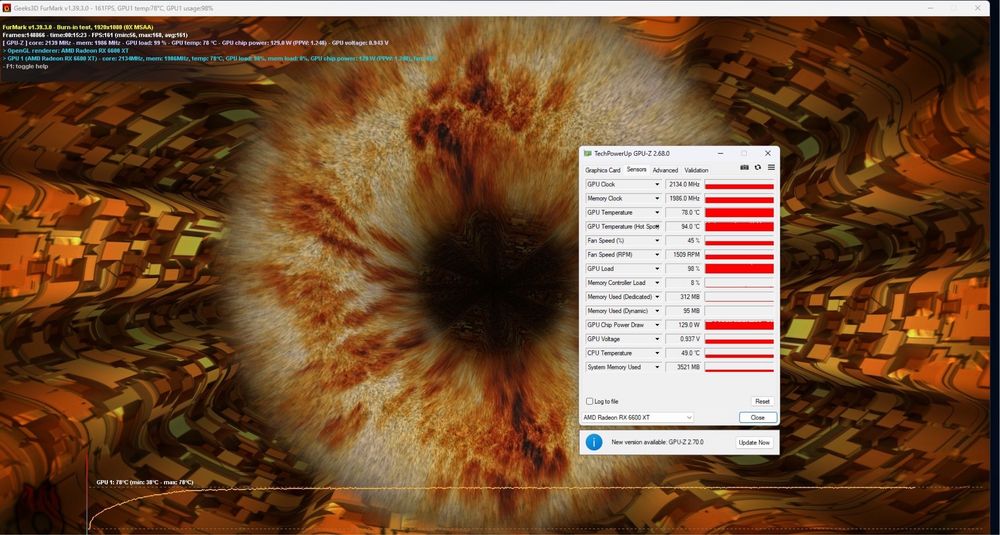Expand the Memory Controller Load dropdown

[657, 282]
